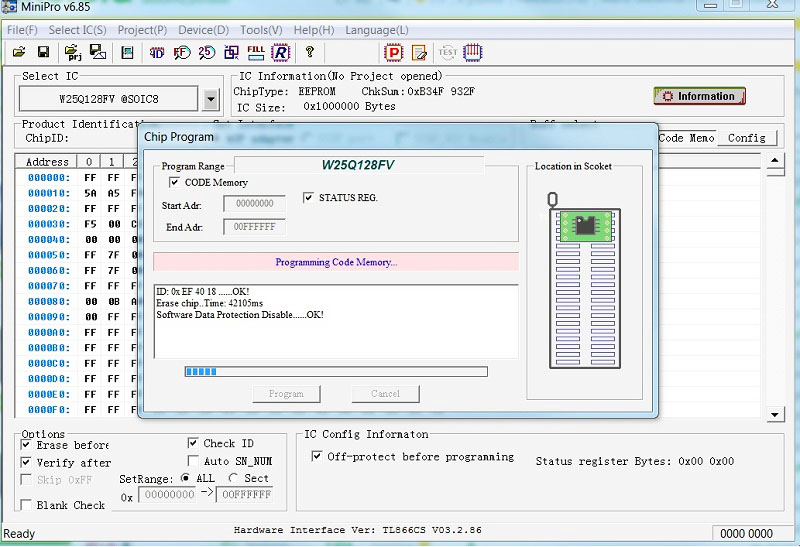The width and height of the screenshot is (800, 547).
Task: Switch to the Code Memo tab
Action: 687,138
